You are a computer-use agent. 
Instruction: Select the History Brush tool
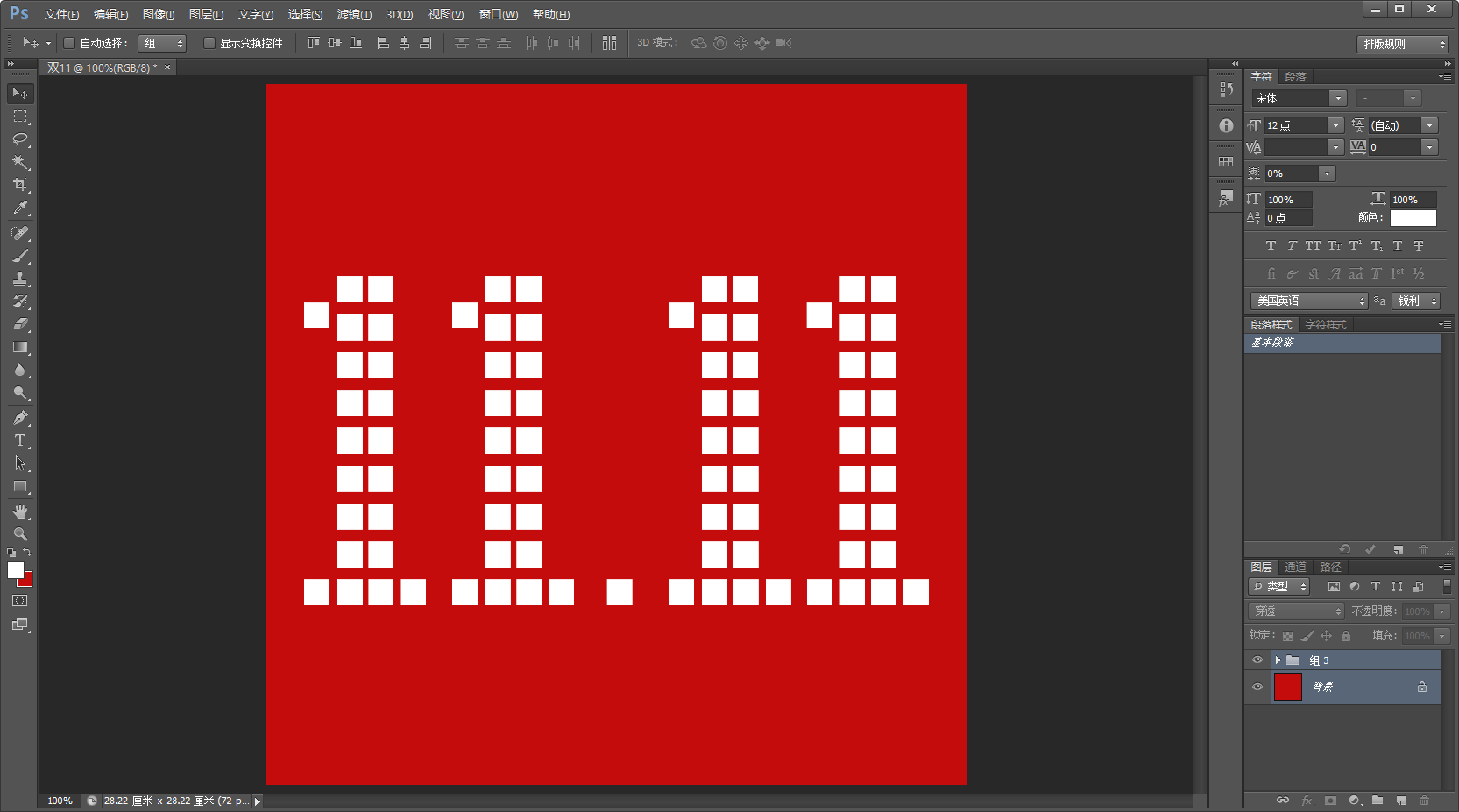[x=19, y=301]
